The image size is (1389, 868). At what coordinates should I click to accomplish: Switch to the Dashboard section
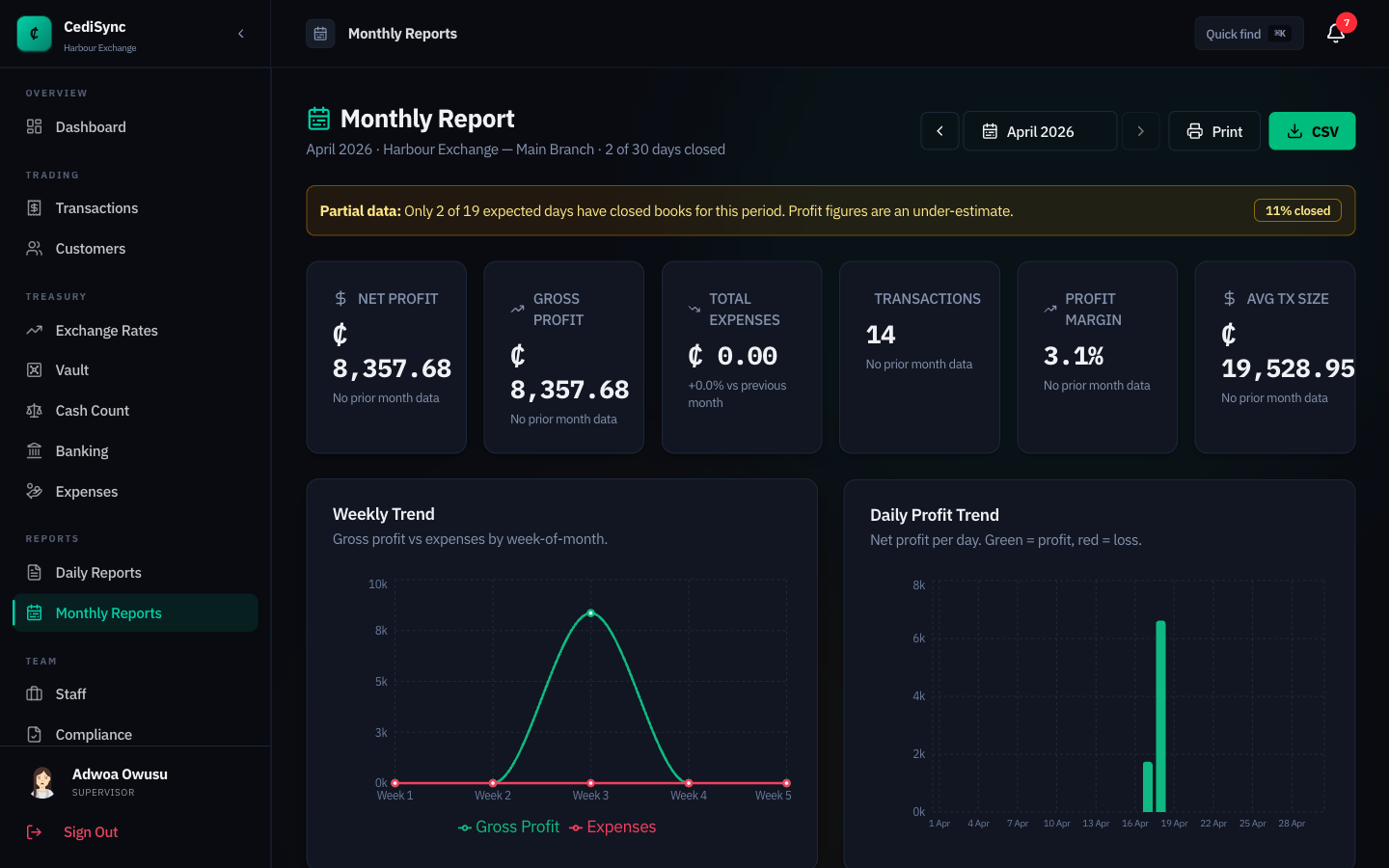(x=91, y=126)
